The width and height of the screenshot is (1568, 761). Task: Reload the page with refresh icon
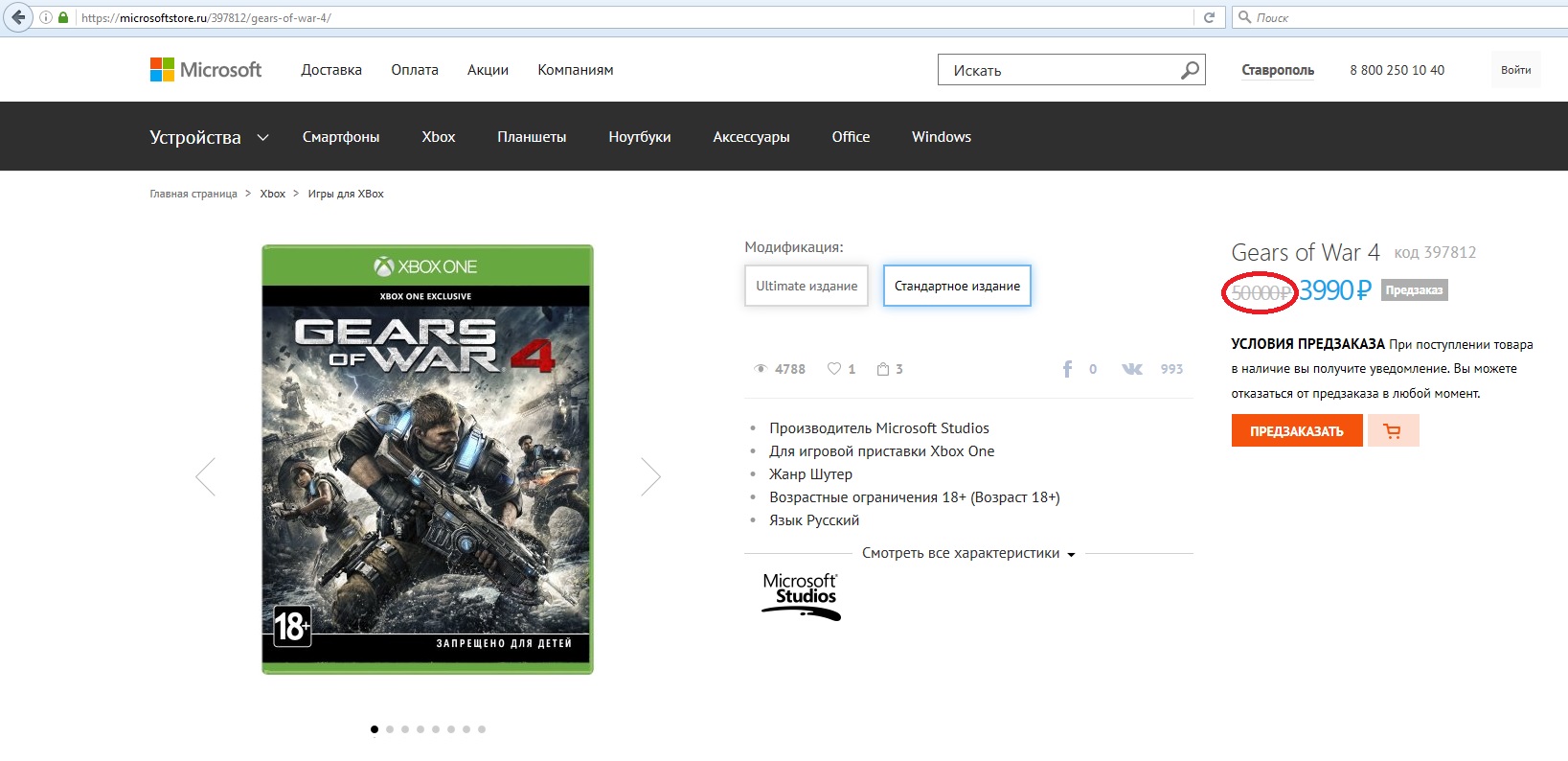pos(1209,17)
